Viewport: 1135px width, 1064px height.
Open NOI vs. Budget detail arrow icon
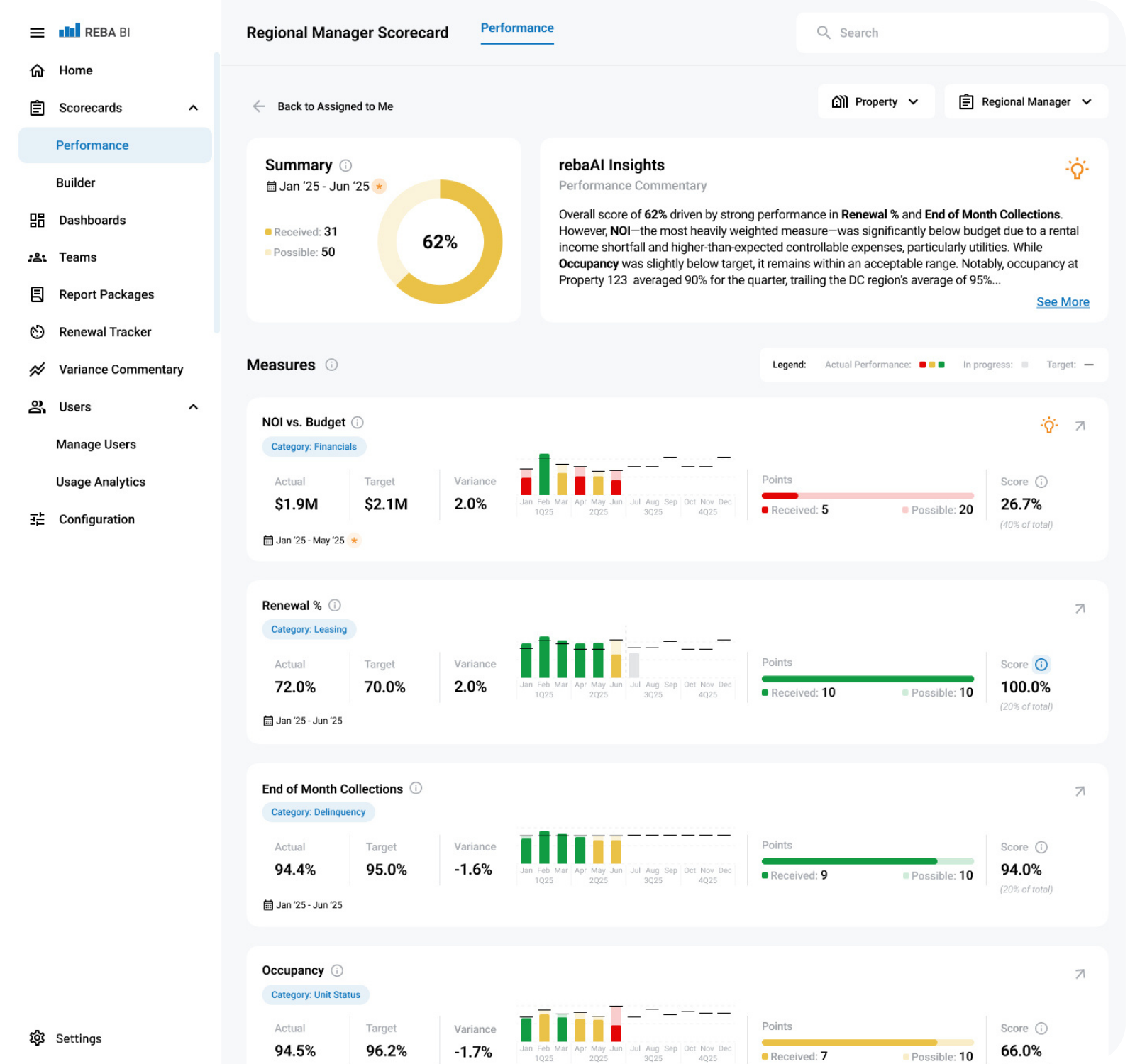[x=1080, y=426]
